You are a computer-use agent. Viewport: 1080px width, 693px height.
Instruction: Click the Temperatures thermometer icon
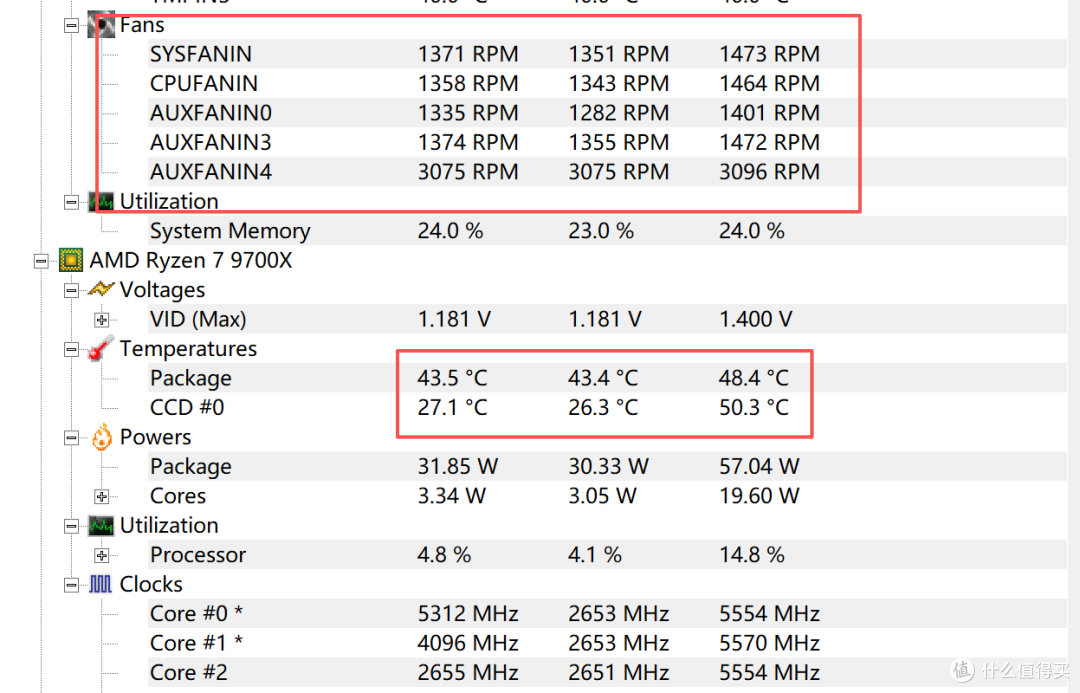click(x=101, y=349)
